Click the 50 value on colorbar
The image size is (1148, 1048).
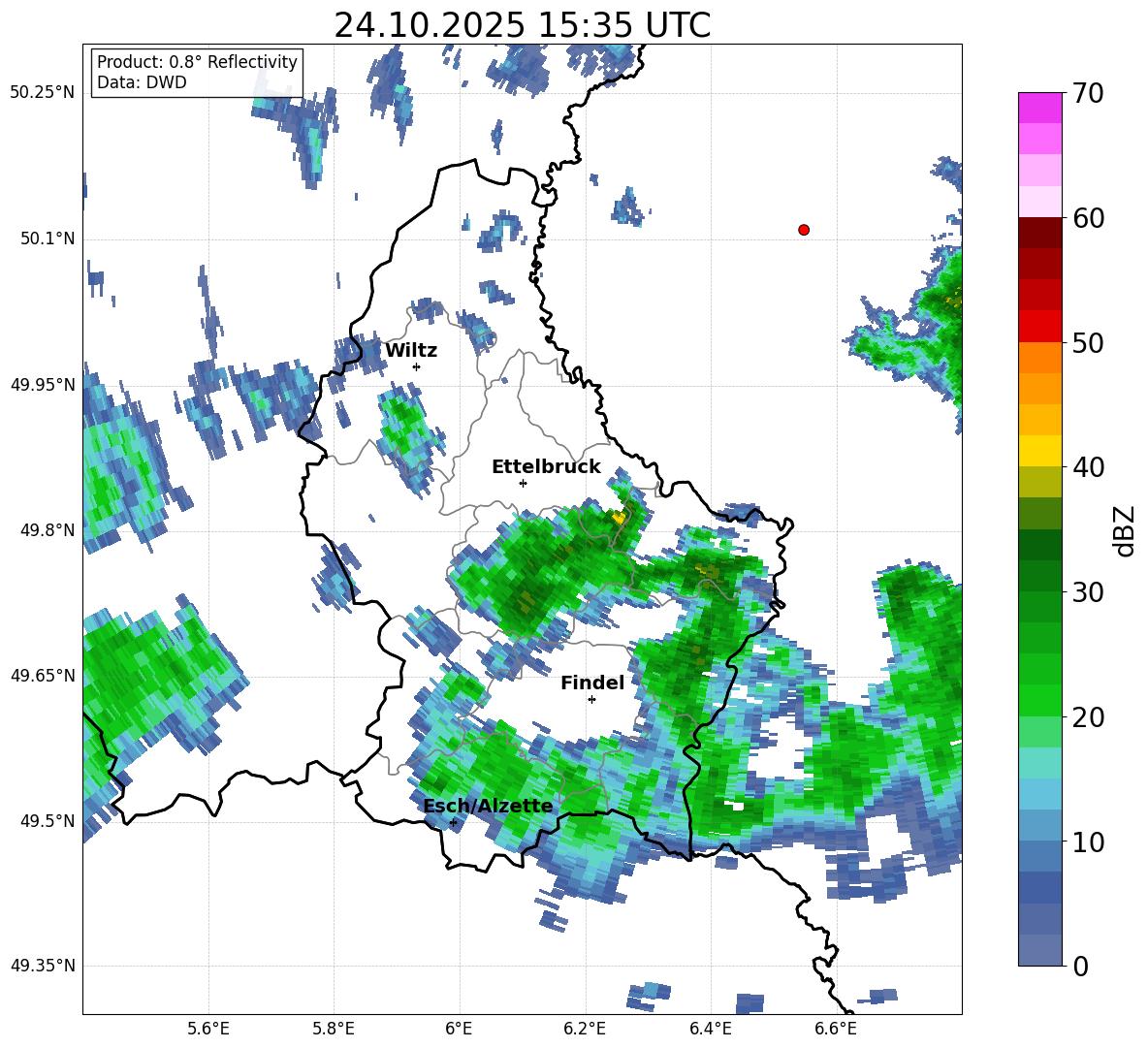point(1088,343)
